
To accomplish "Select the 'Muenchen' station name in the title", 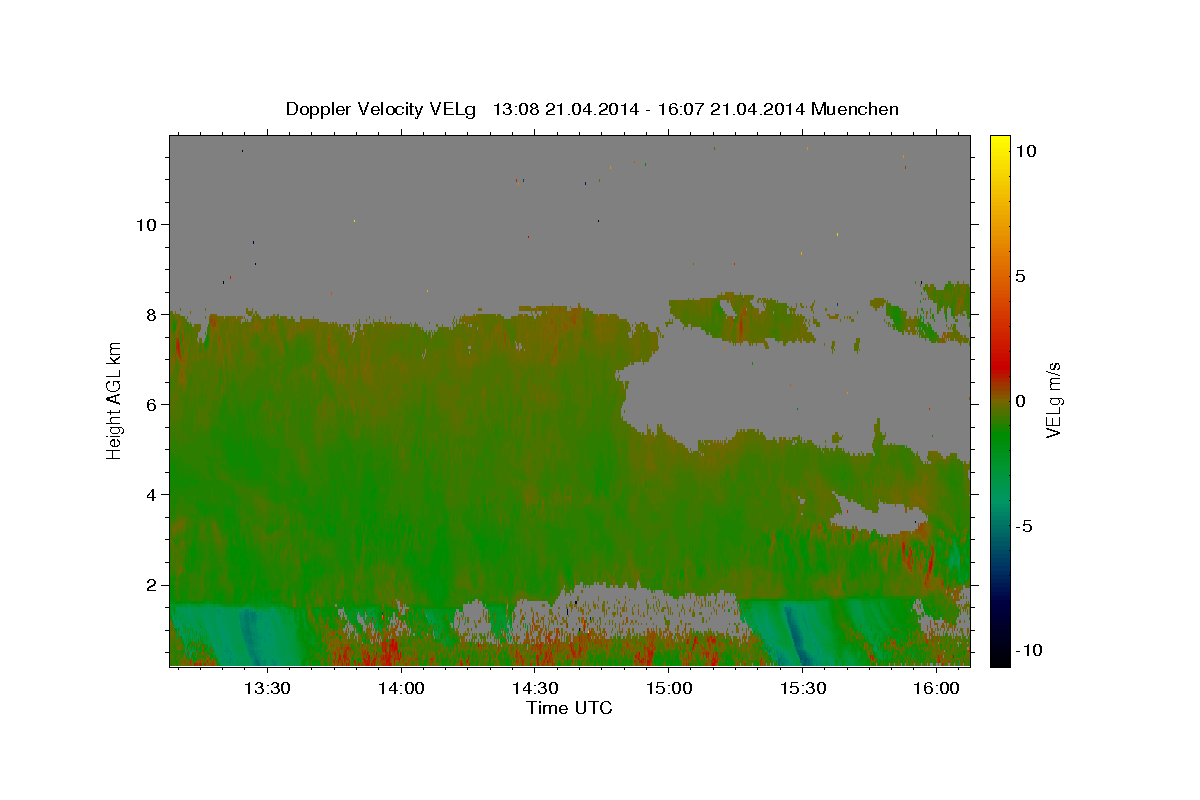I will pyautogui.click(x=855, y=109).
